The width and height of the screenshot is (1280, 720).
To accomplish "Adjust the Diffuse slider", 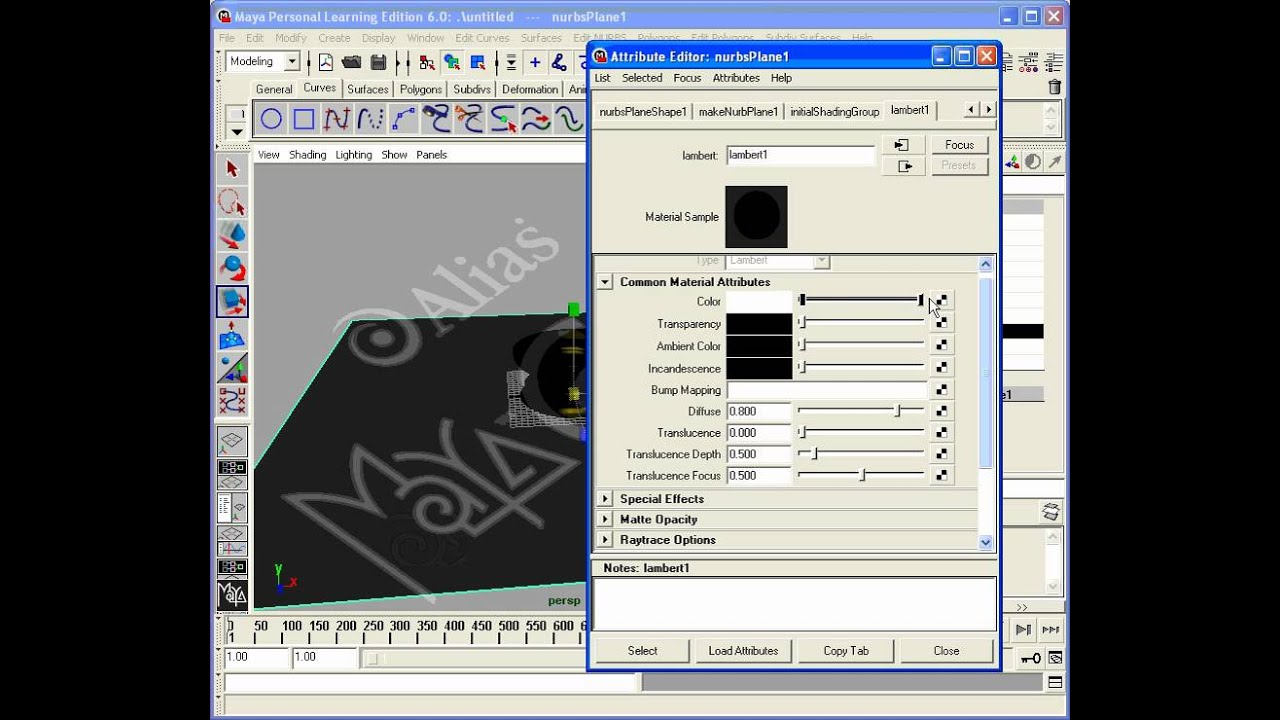I will tap(861, 411).
